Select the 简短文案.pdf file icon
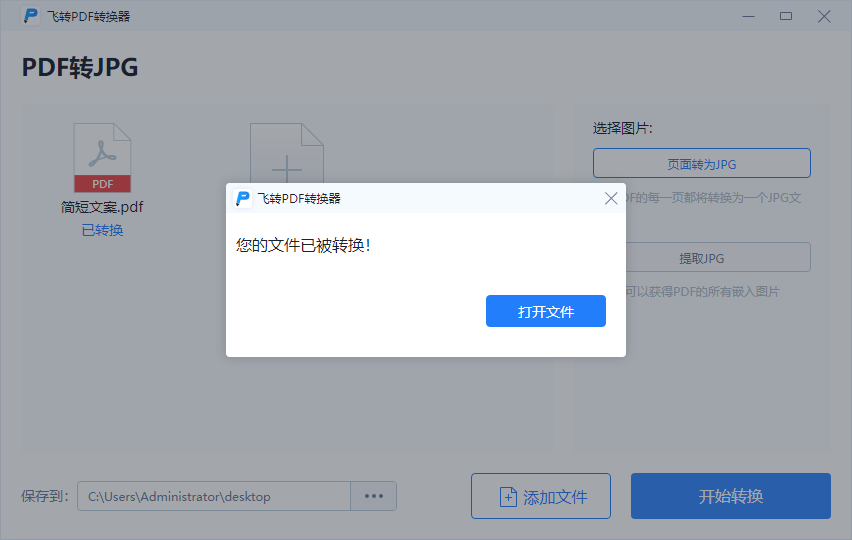This screenshot has height=540, width=852. coord(102,158)
